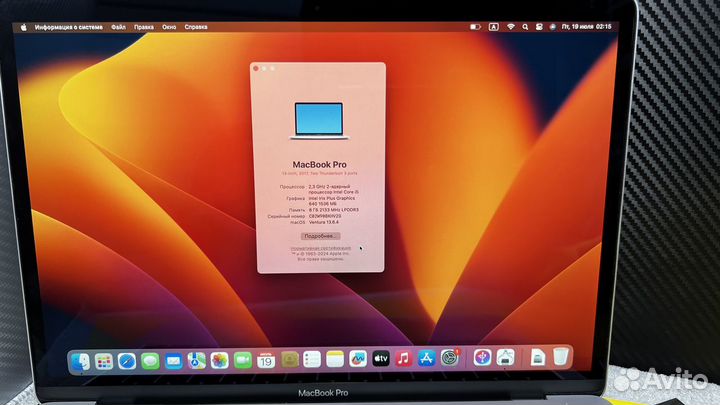The width and height of the screenshot is (720, 405).
Task: Open the Contacts app in the Dock
Action: 289,360
